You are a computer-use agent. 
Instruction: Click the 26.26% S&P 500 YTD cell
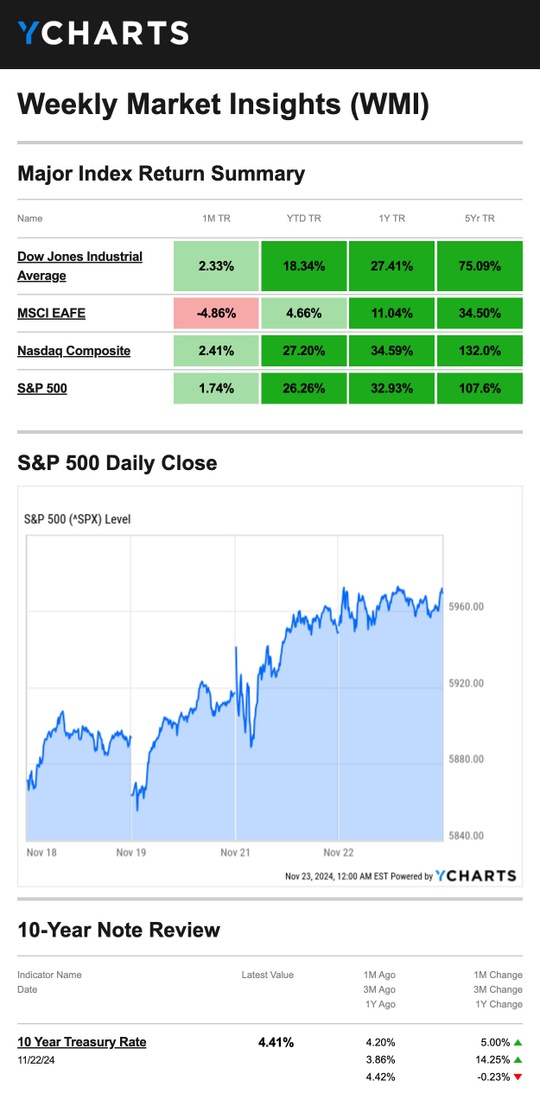click(304, 388)
